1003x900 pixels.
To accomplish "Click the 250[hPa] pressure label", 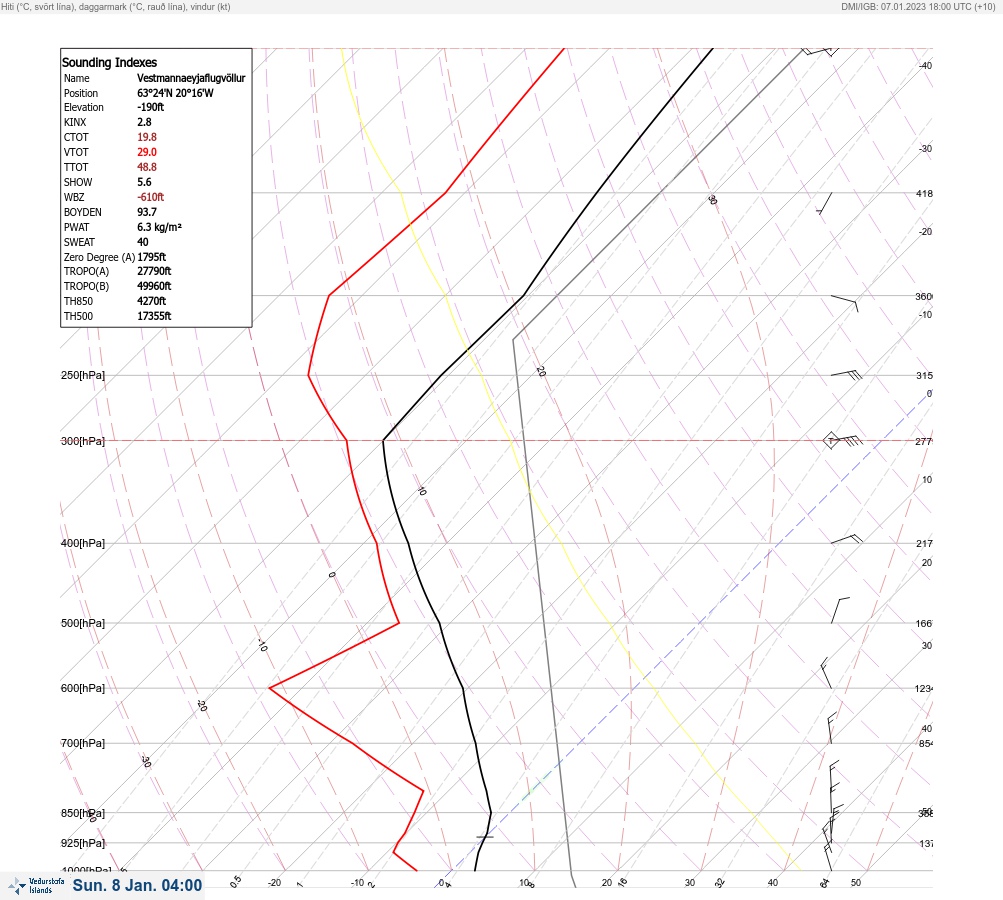I will click(83, 375).
